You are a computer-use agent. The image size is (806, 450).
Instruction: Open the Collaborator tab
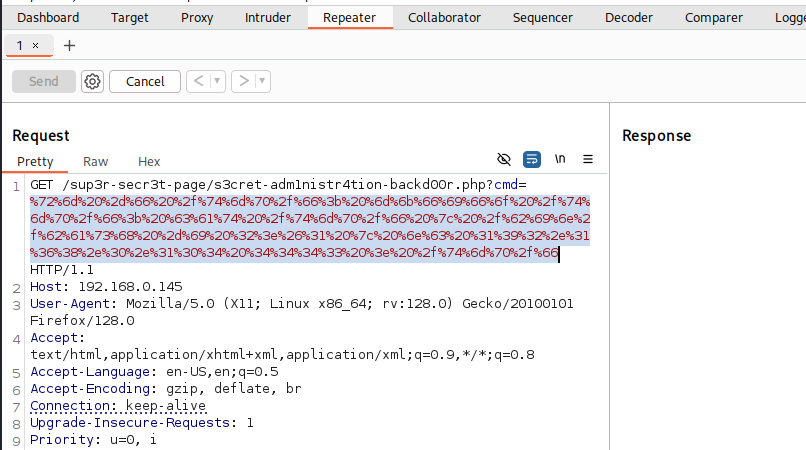pyautogui.click(x=445, y=17)
